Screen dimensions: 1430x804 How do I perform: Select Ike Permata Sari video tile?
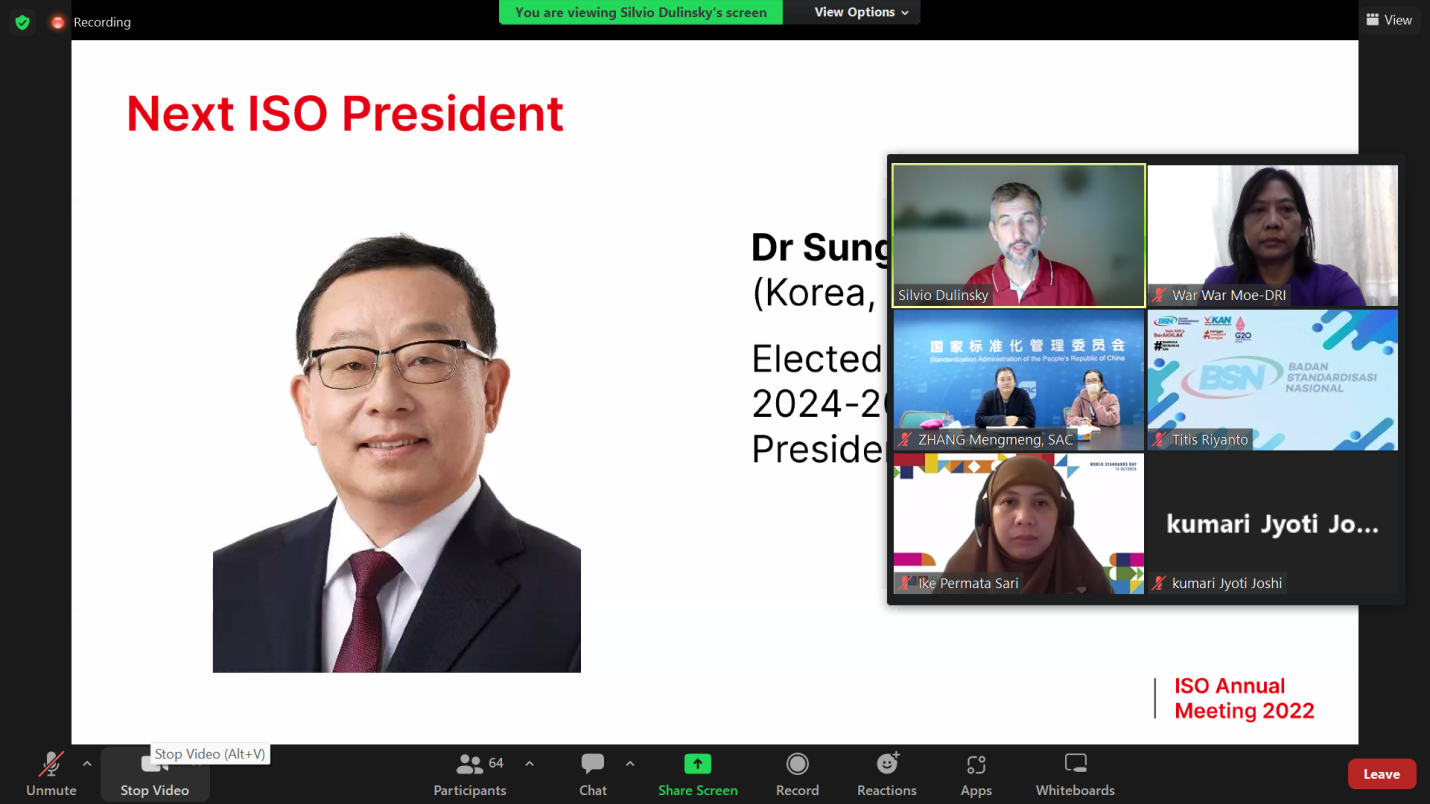tap(1019, 523)
